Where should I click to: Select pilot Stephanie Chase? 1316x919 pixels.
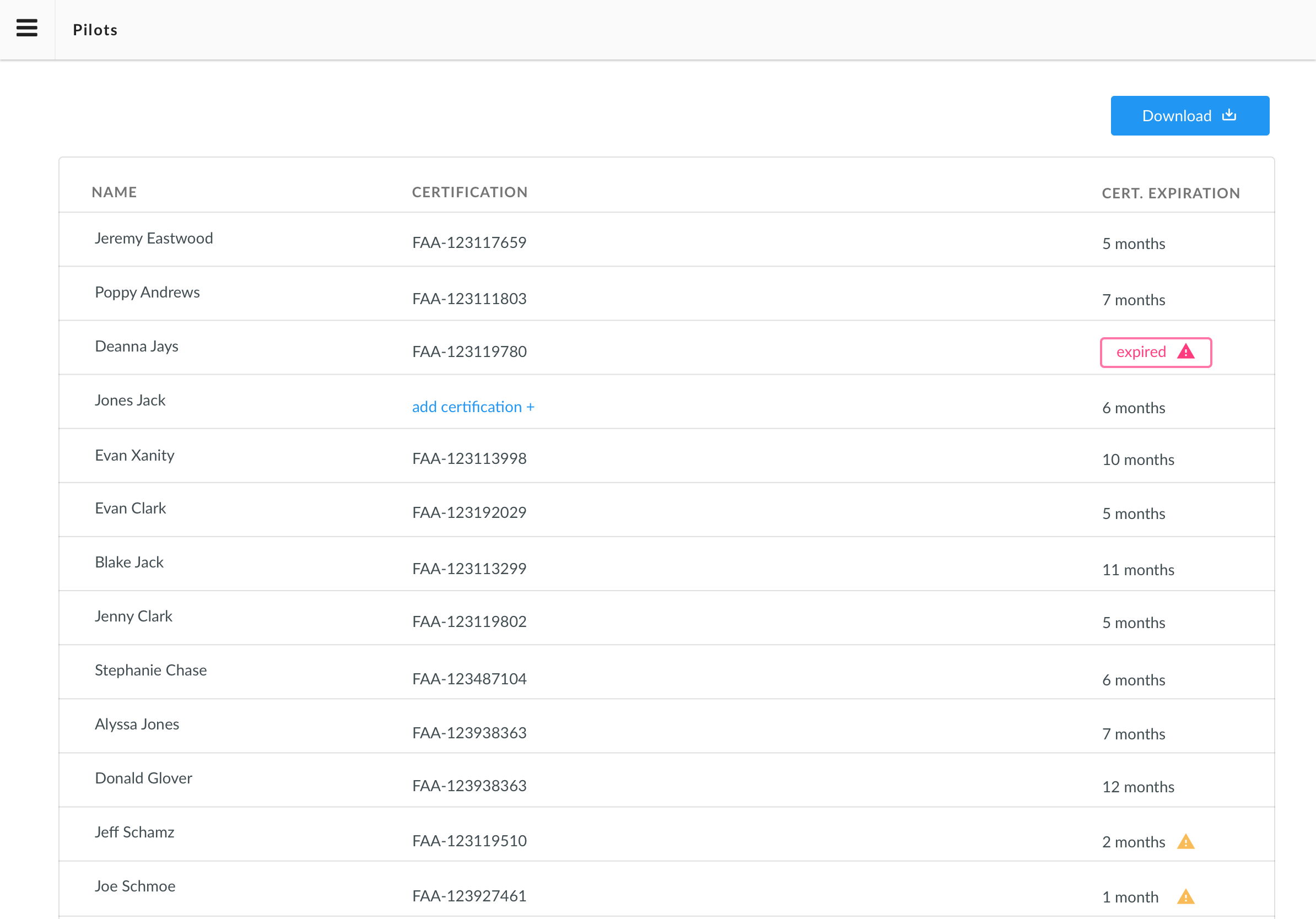click(x=151, y=670)
